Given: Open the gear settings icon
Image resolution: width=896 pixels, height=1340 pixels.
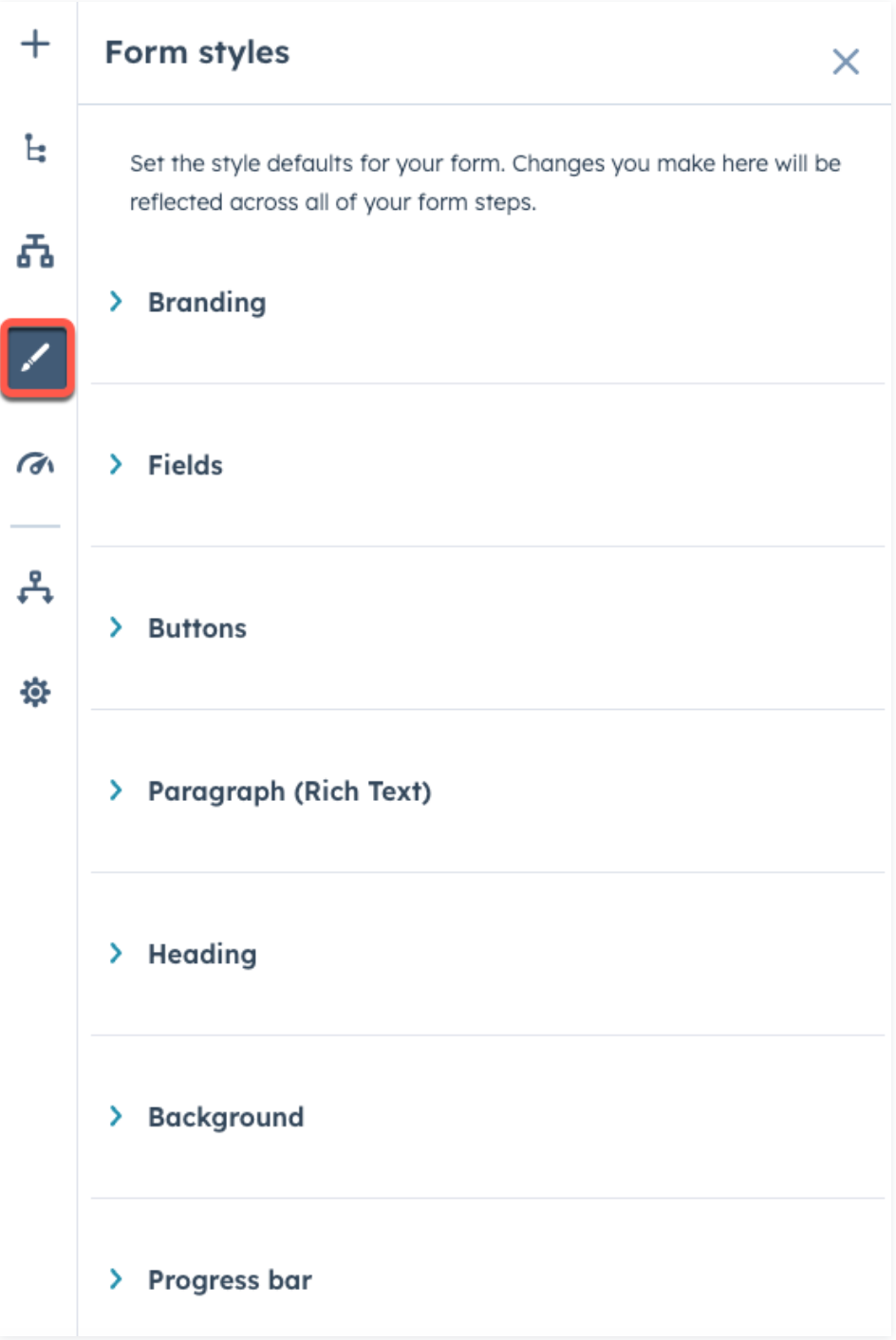Looking at the screenshot, I should tap(35, 692).
